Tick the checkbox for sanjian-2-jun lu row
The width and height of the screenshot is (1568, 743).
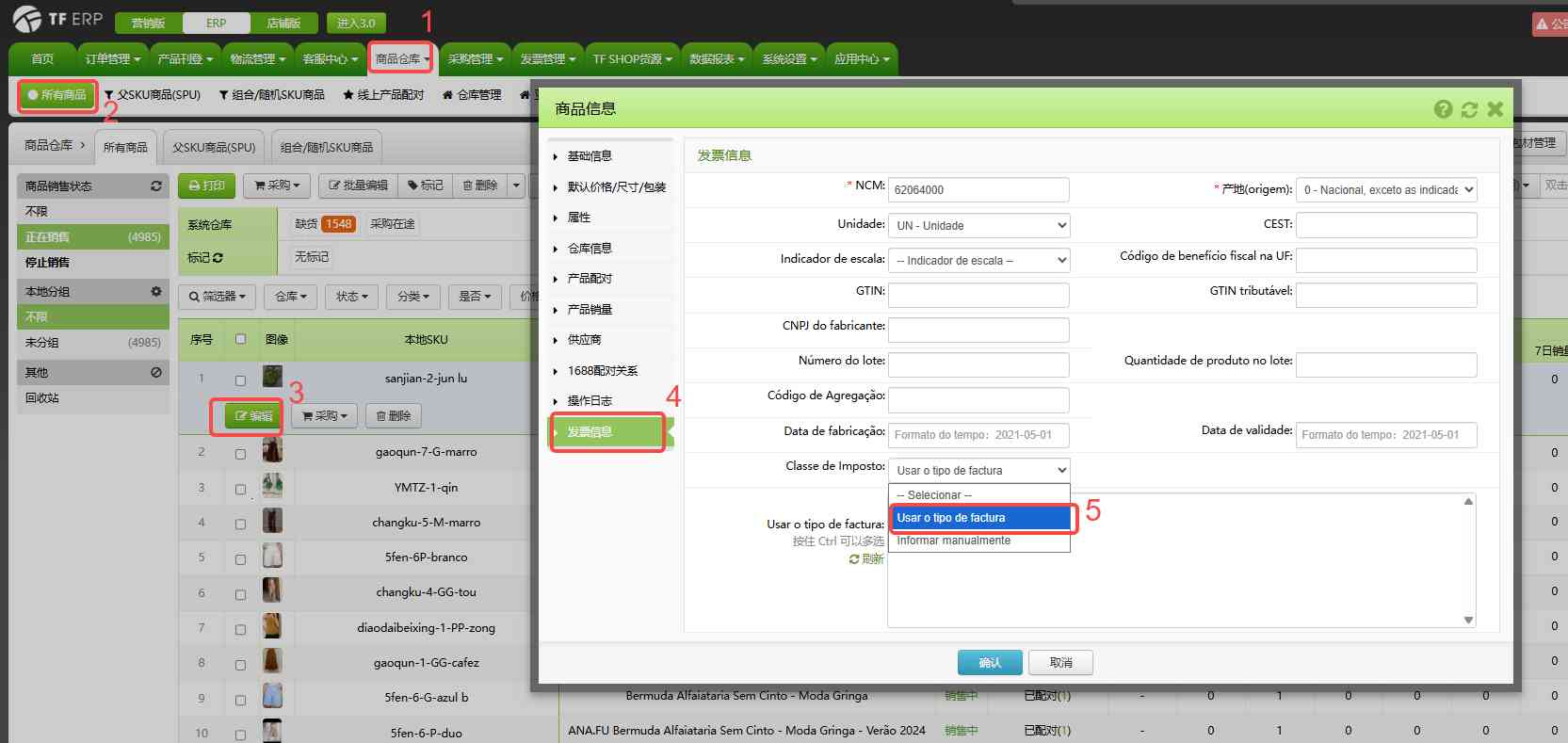click(x=240, y=380)
